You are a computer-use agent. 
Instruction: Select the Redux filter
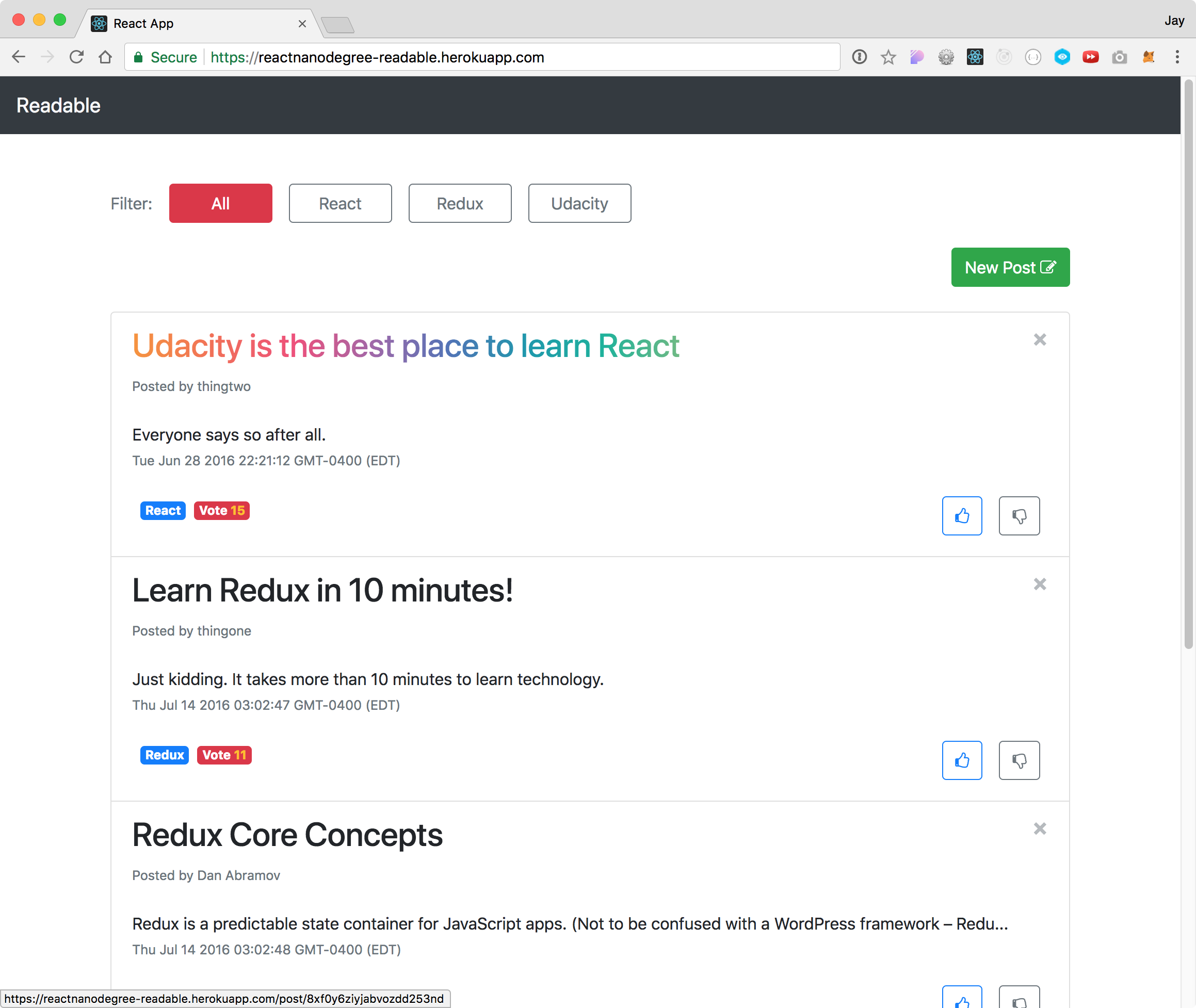coord(460,203)
